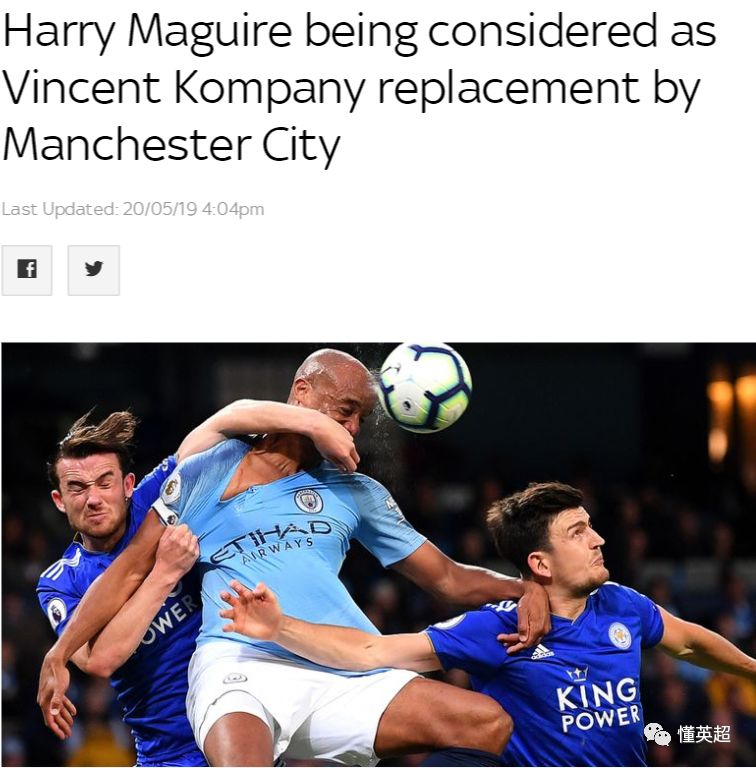
Task: Click the Last Updated timestamp
Action: tap(133, 209)
